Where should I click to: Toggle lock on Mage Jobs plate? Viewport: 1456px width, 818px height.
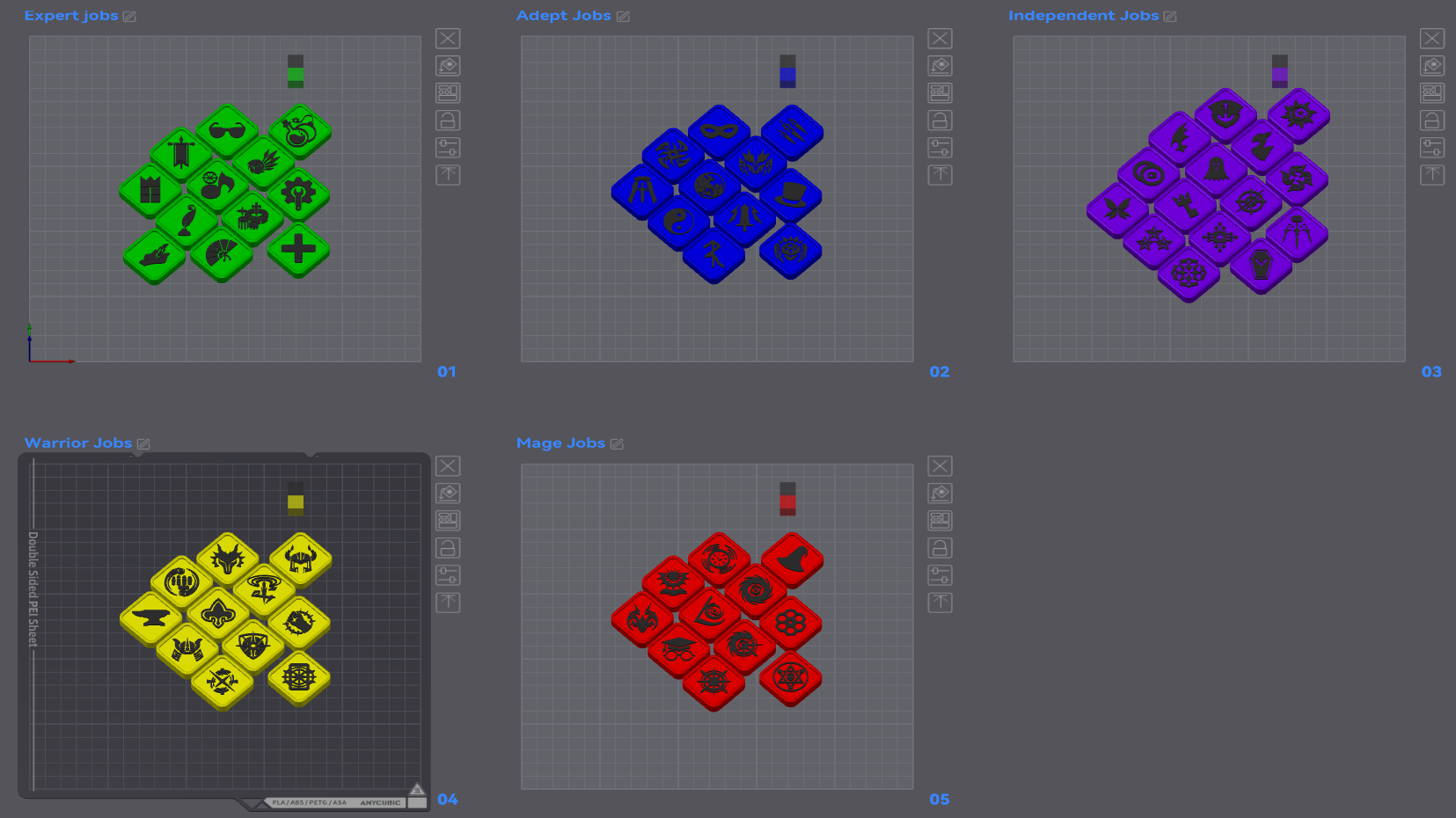(x=940, y=547)
